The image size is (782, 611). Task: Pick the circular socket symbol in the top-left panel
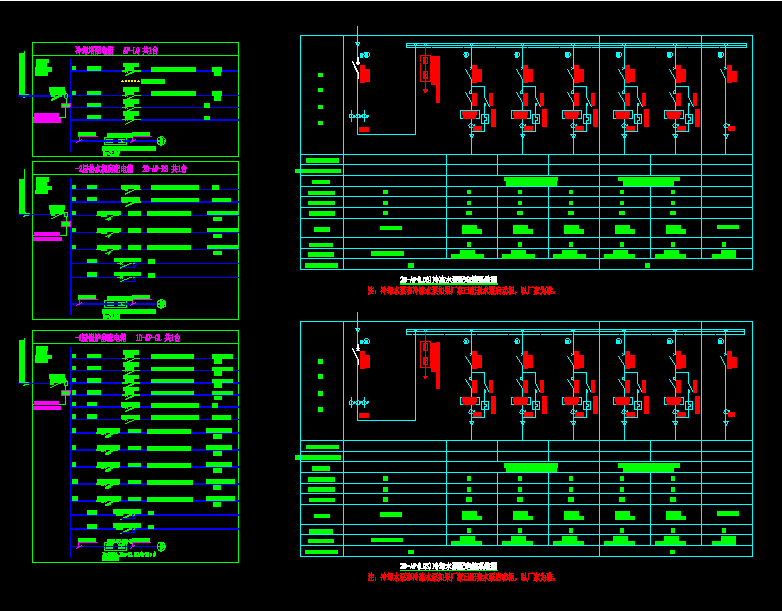(x=161, y=141)
